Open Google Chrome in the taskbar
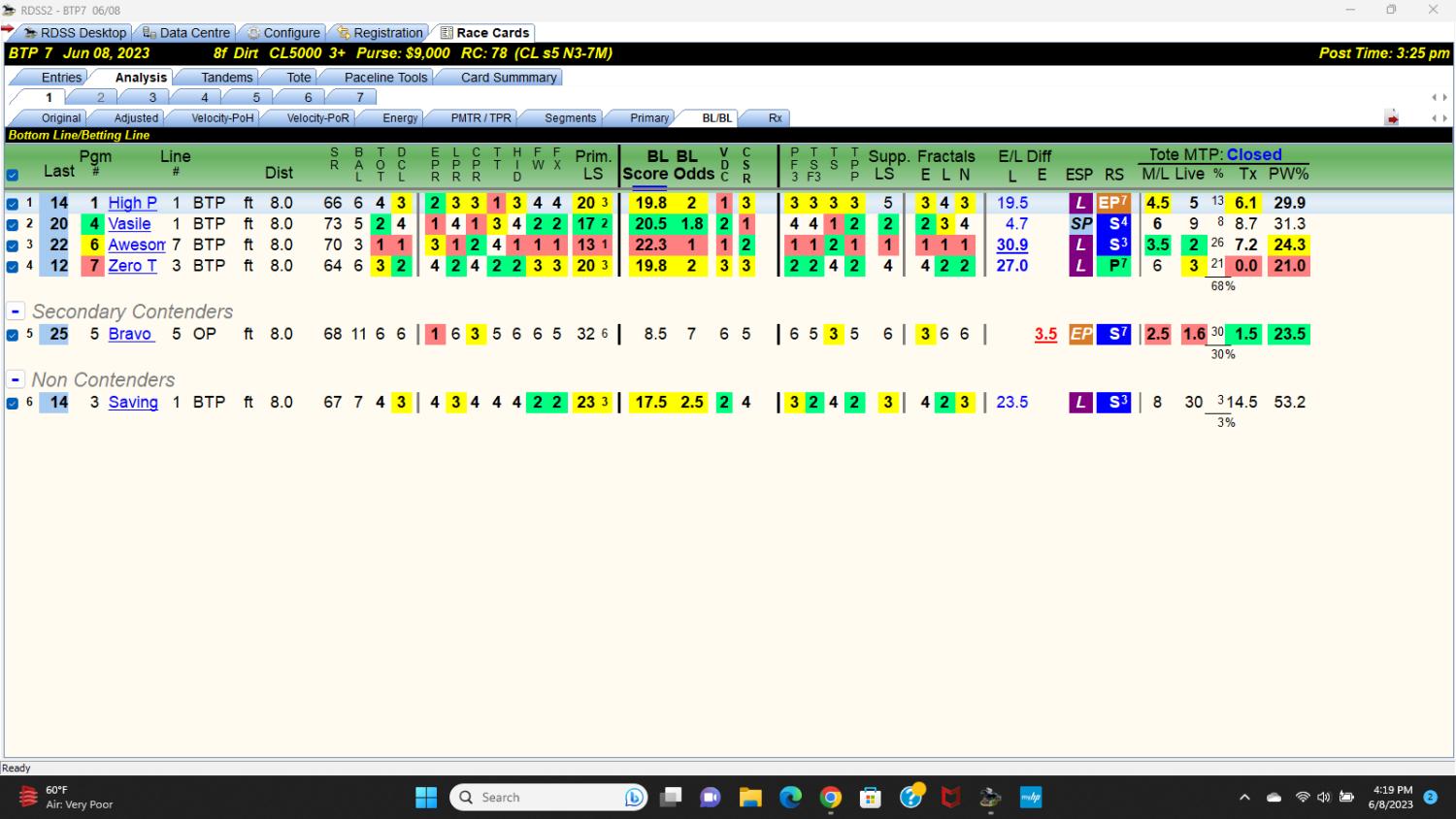The width and height of the screenshot is (1456, 819). (831, 798)
